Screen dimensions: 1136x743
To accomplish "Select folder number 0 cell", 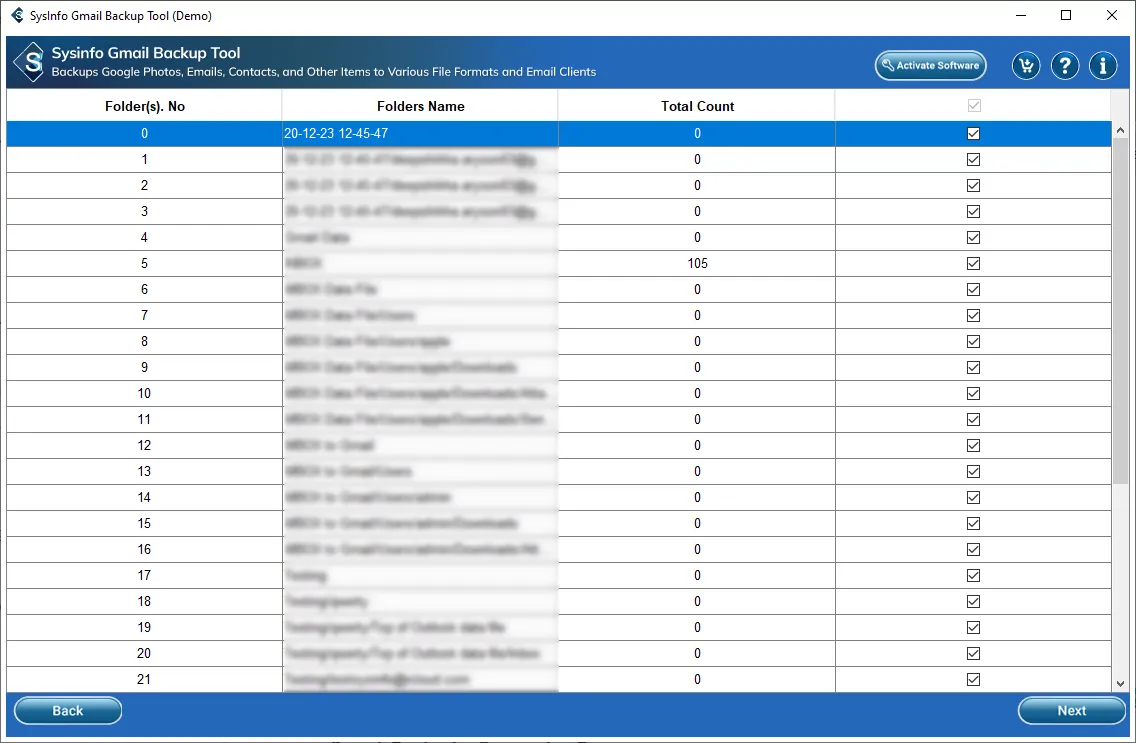I will coord(144,133).
